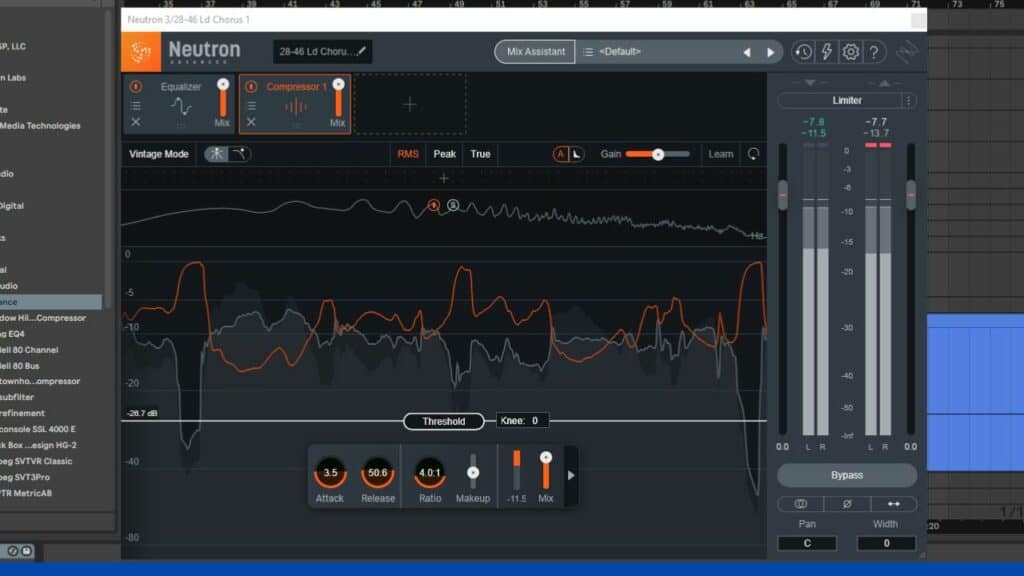Toggle Compressor 1 power button

tap(251, 87)
